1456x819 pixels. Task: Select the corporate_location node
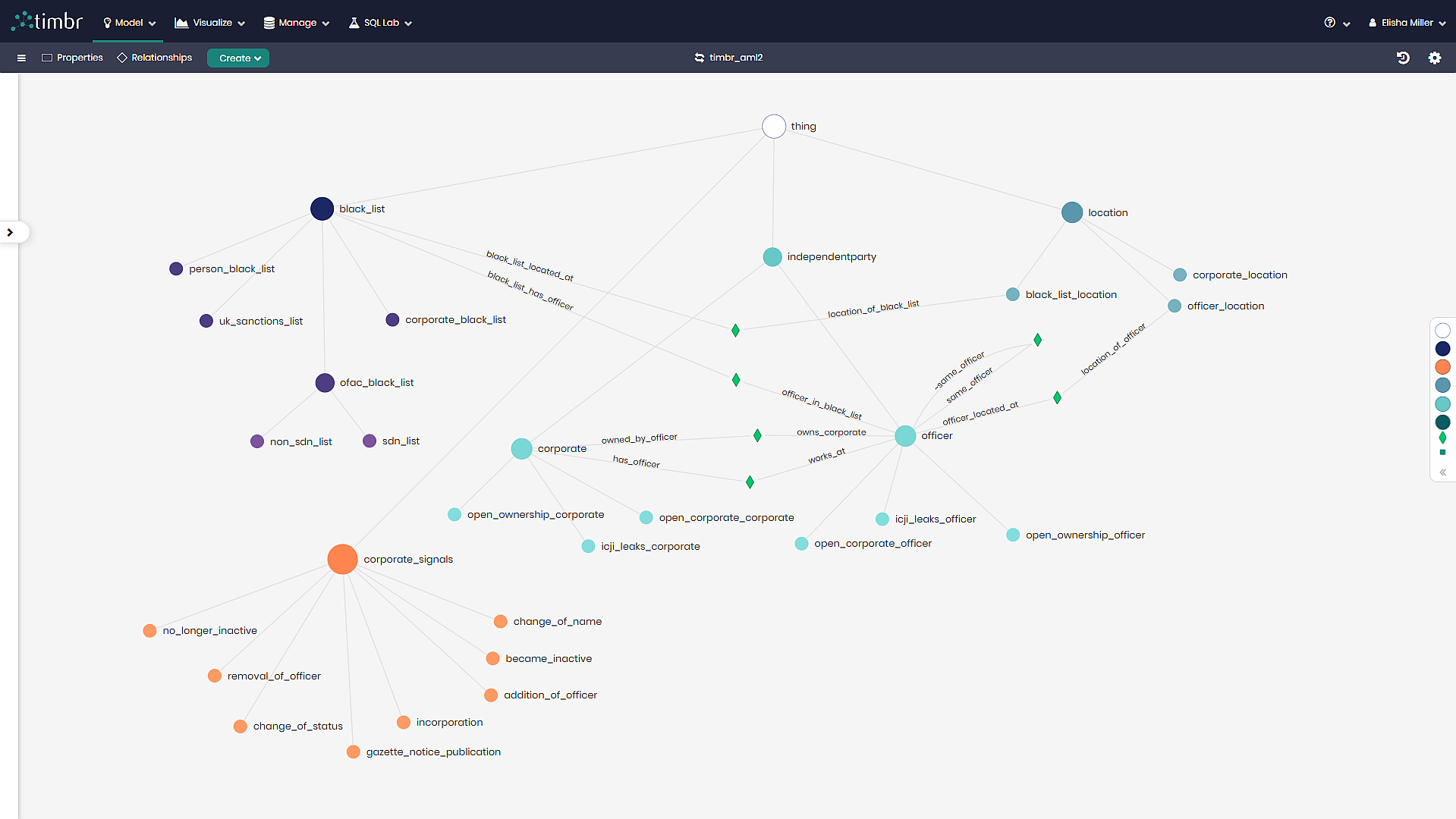(1180, 275)
